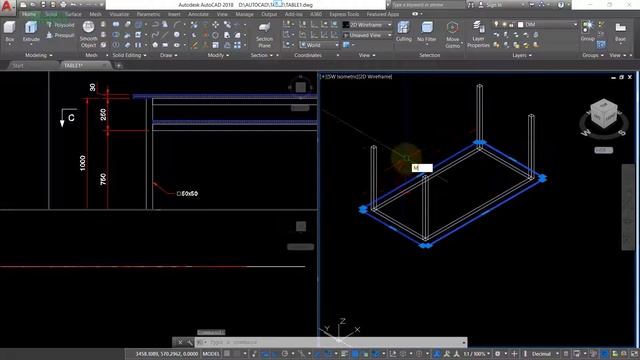
Task: Toggle the Culling selection option
Action: click(404, 32)
